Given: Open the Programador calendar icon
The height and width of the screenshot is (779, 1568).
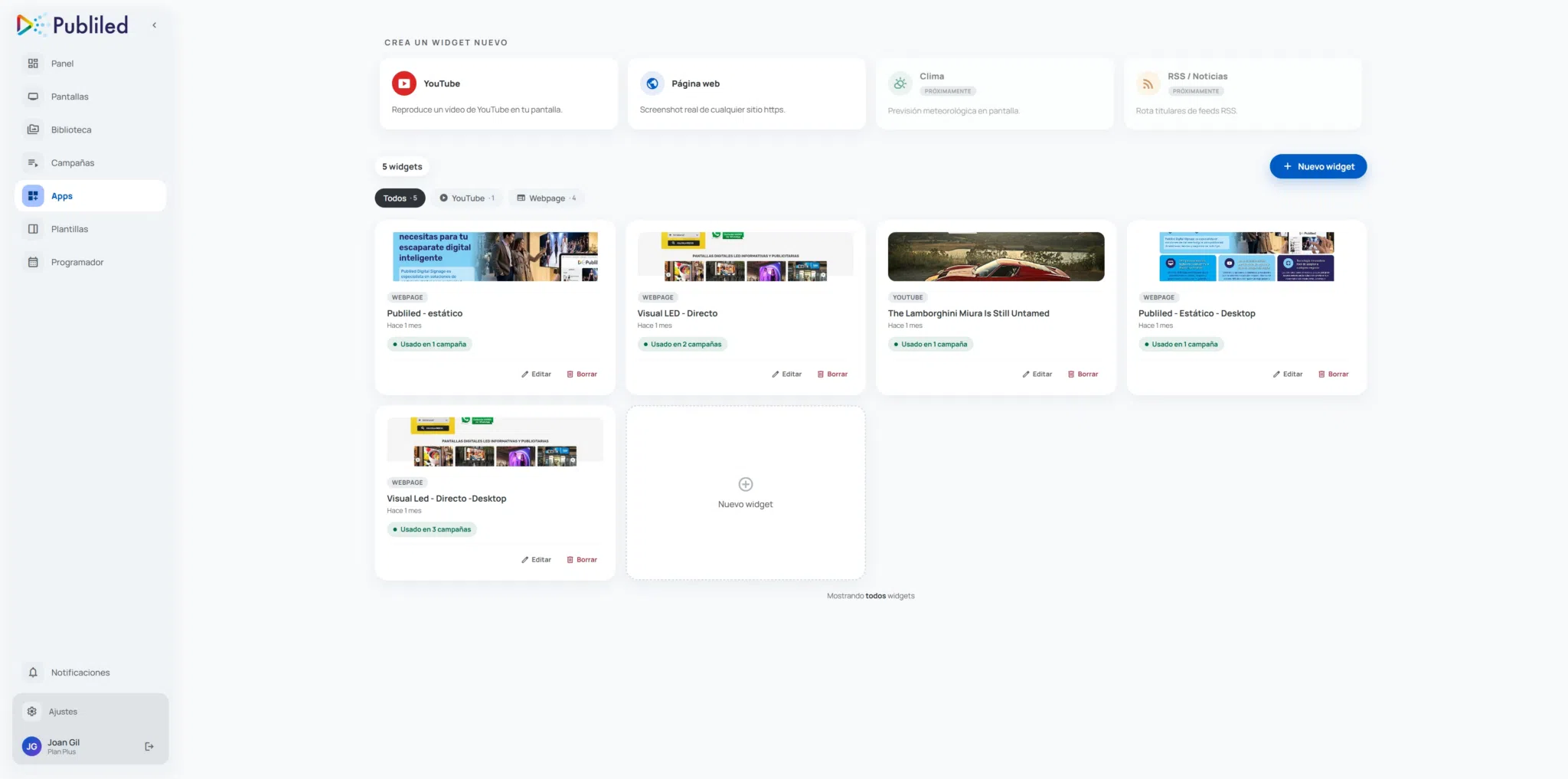Looking at the screenshot, I should 33,262.
